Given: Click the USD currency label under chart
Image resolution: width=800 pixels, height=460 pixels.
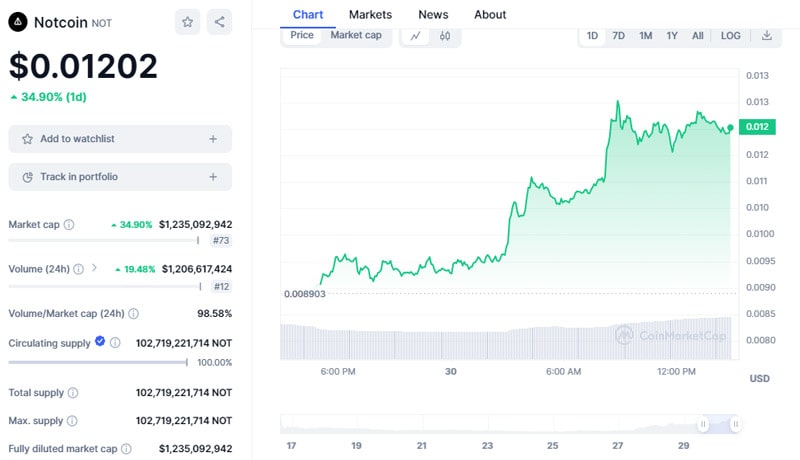Looking at the screenshot, I should 759,378.
